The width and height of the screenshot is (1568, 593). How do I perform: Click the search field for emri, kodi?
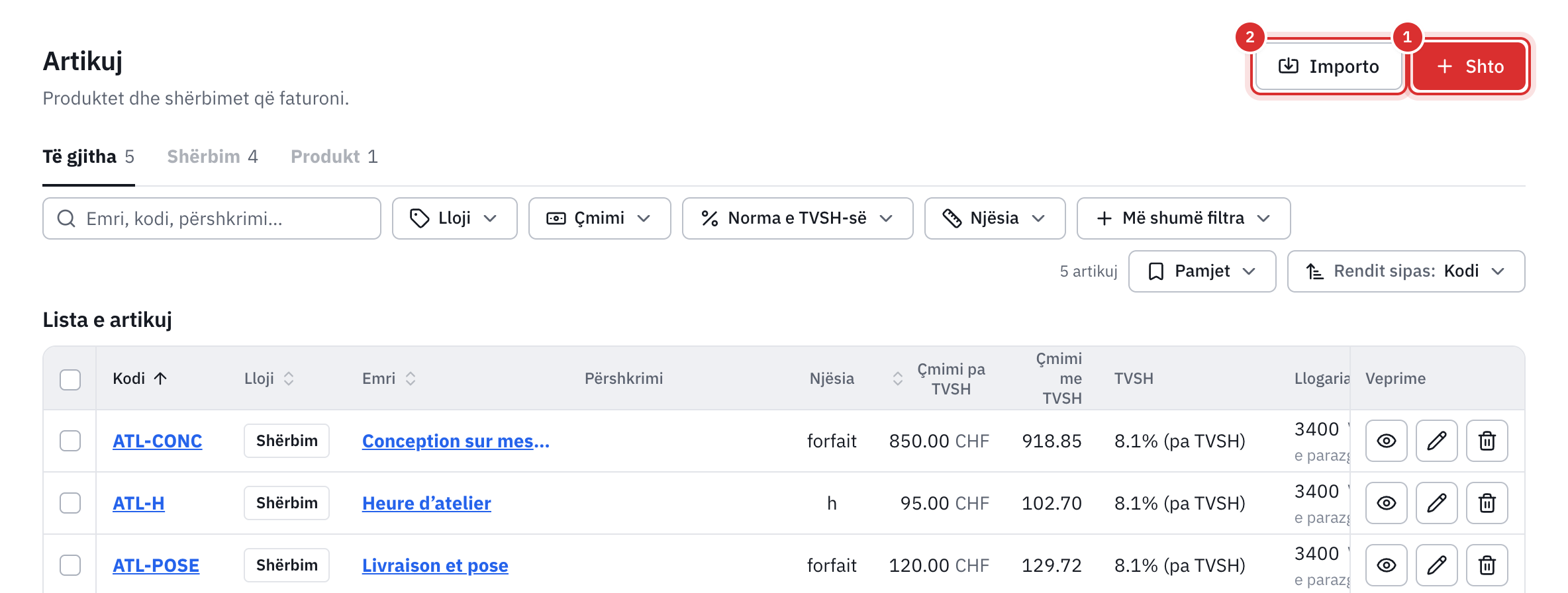tap(212, 218)
